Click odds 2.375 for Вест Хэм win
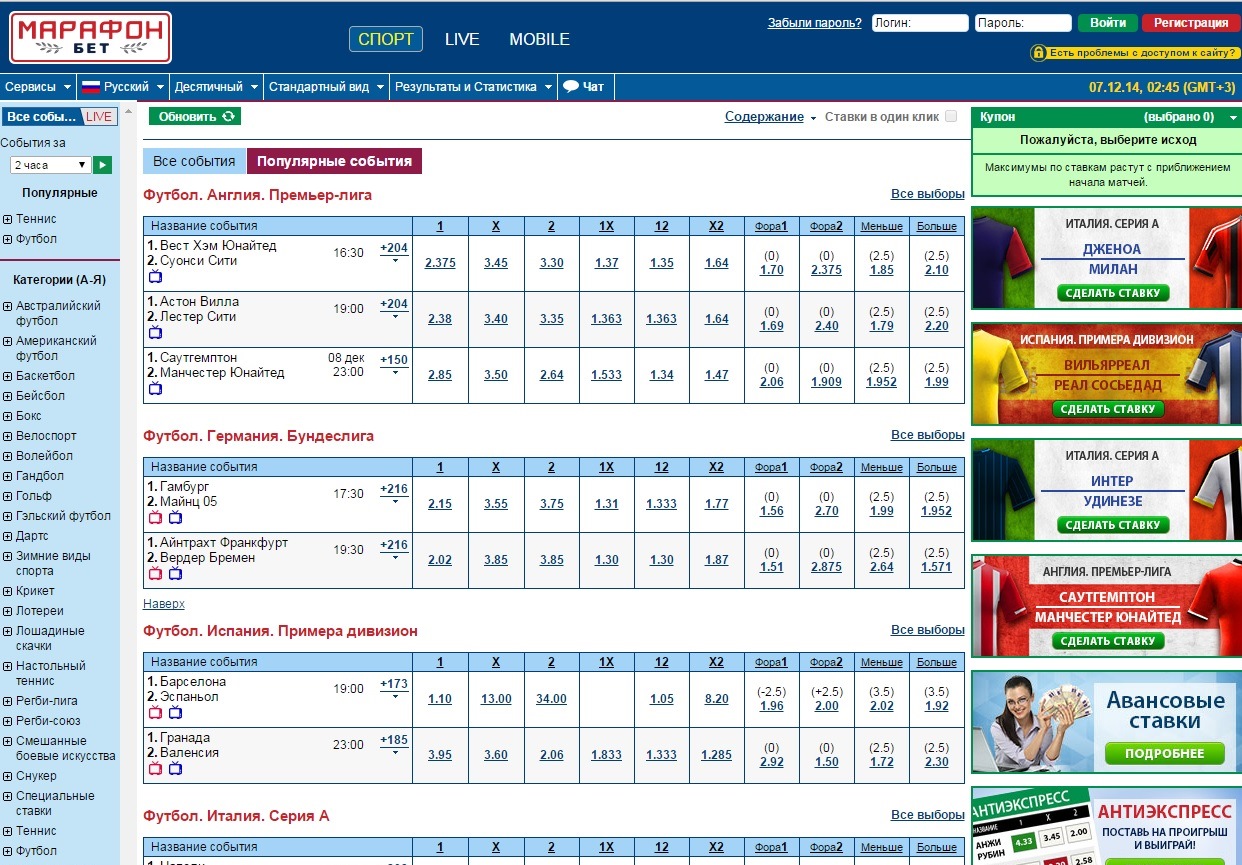This screenshot has height=865, width=1242. (440, 263)
